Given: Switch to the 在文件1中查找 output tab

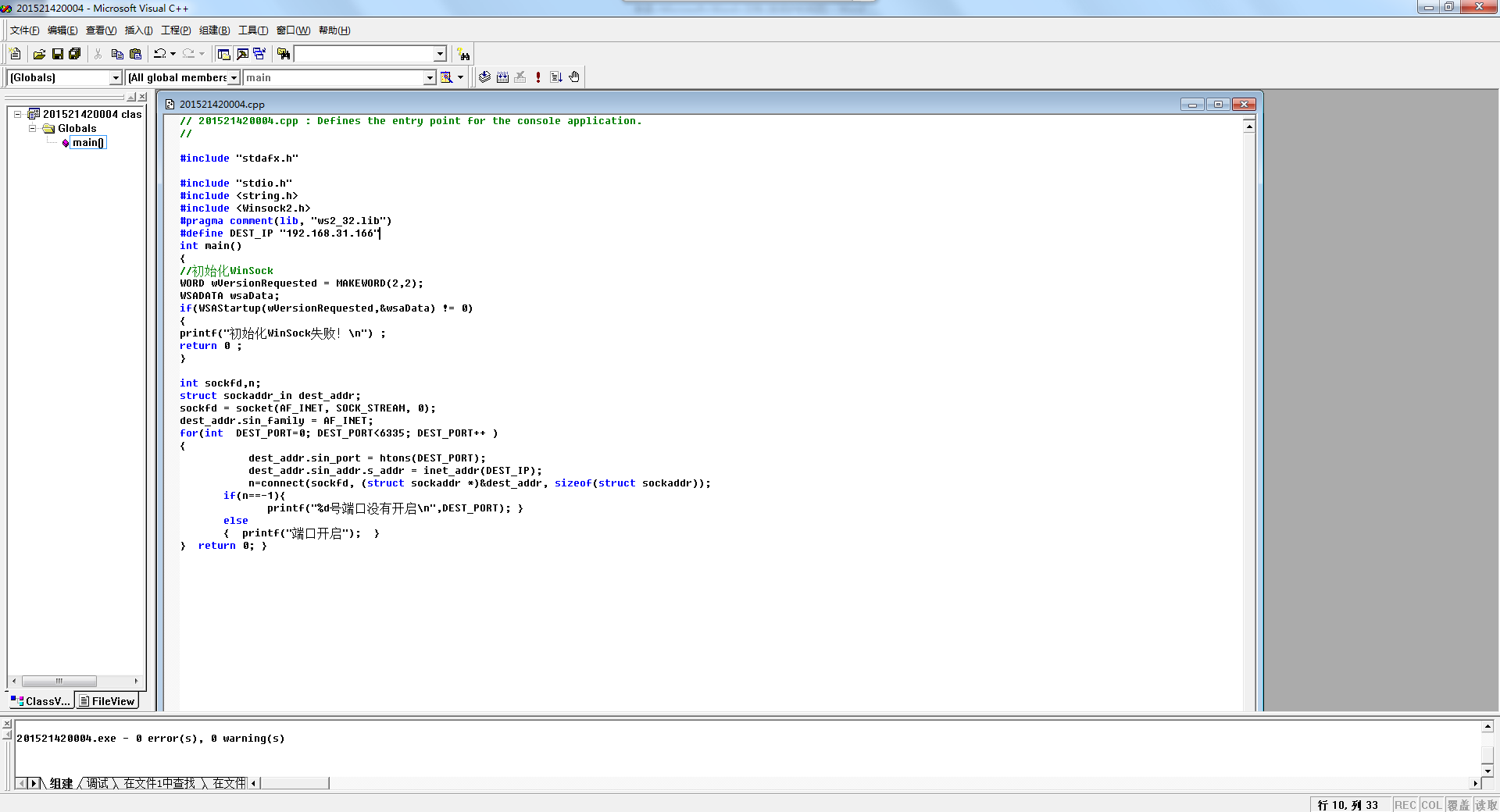Looking at the screenshot, I should pyautogui.click(x=159, y=783).
